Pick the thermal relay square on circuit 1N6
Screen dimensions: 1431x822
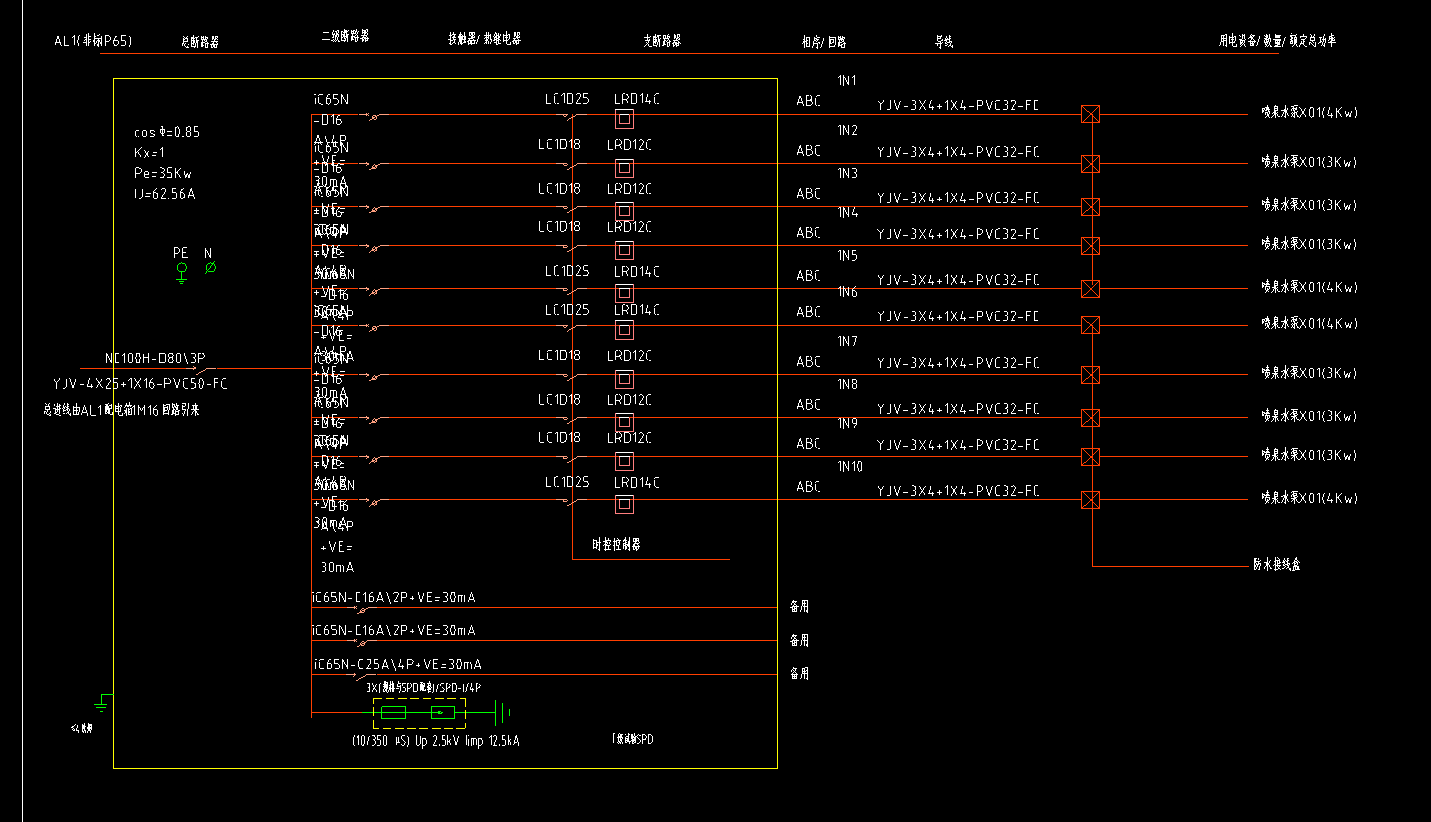[x=624, y=330]
